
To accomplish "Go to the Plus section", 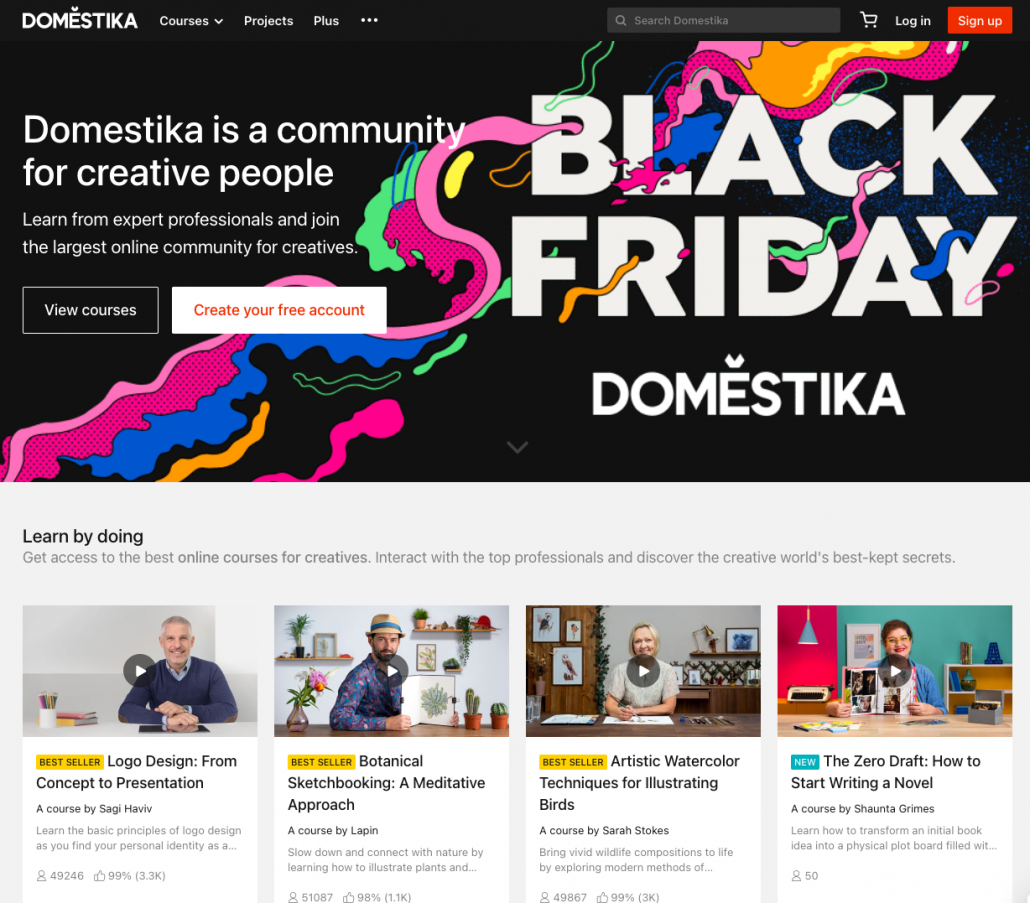I will click(326, 21).
